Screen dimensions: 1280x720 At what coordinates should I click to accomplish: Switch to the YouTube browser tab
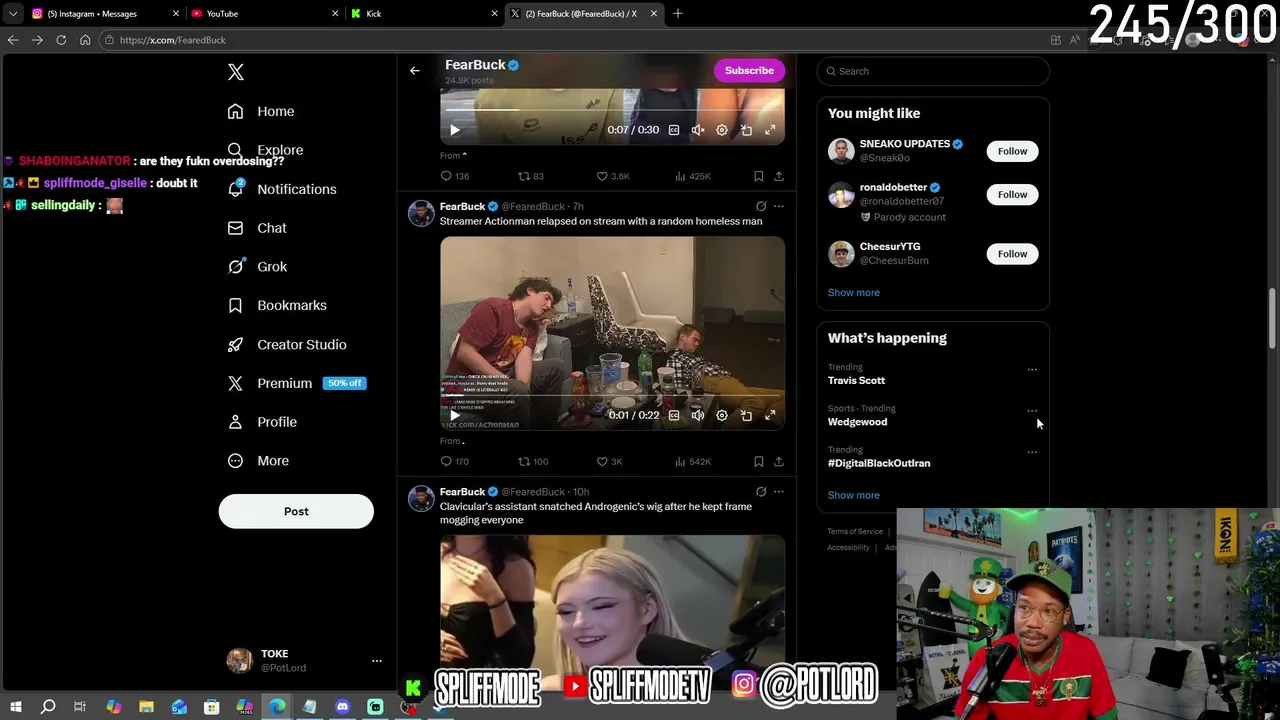[263, 13]
